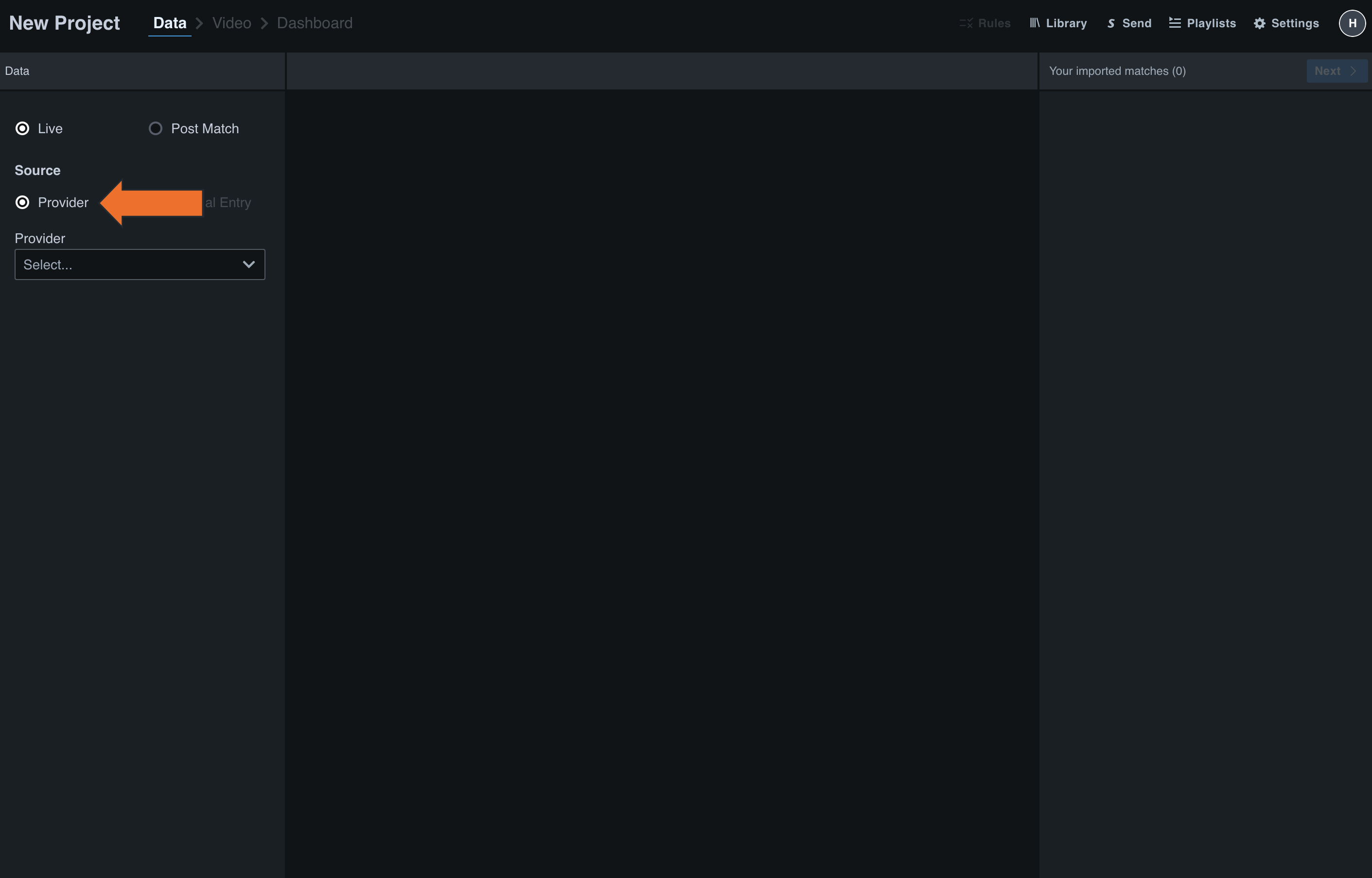This screenshot has height=878, width=1372.
Task: Click the Playlists list icon
Action: [1175, 23]
